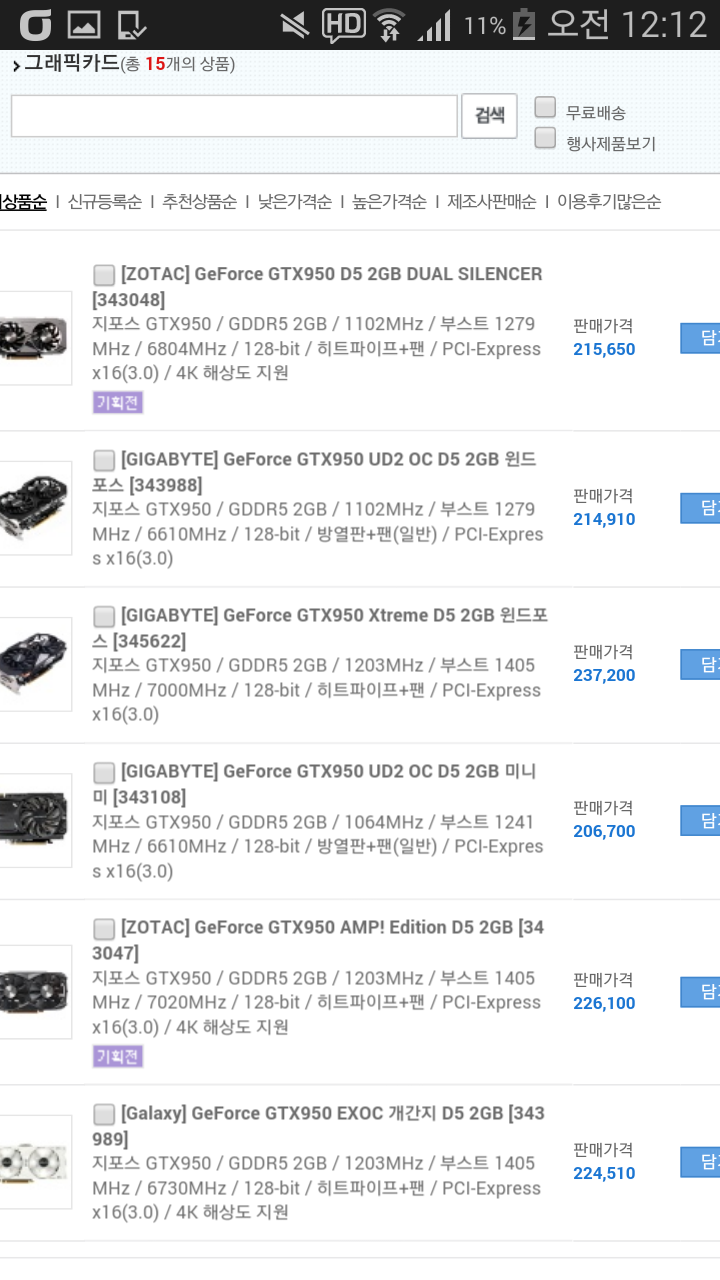
Task: Select the ZOTAC GTX950 DUAL SILENCER checkbox
Action: pos(104,275)
